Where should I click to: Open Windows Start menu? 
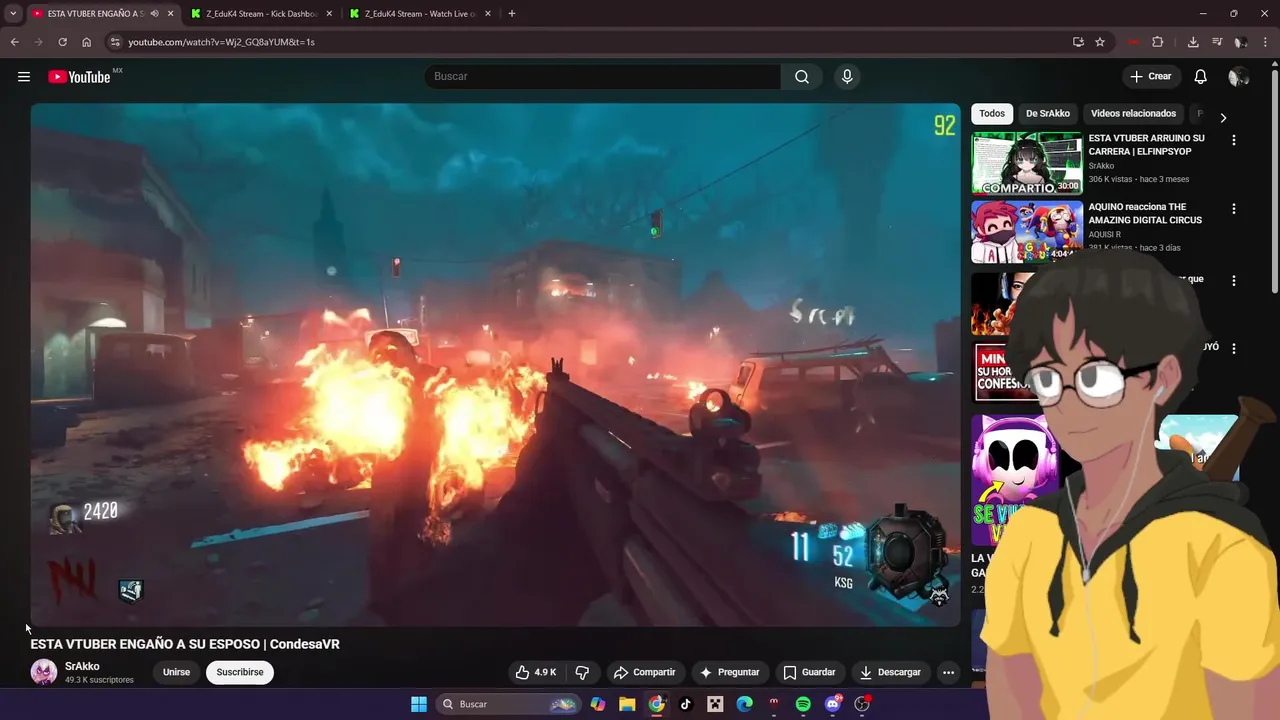click(419, 704)
